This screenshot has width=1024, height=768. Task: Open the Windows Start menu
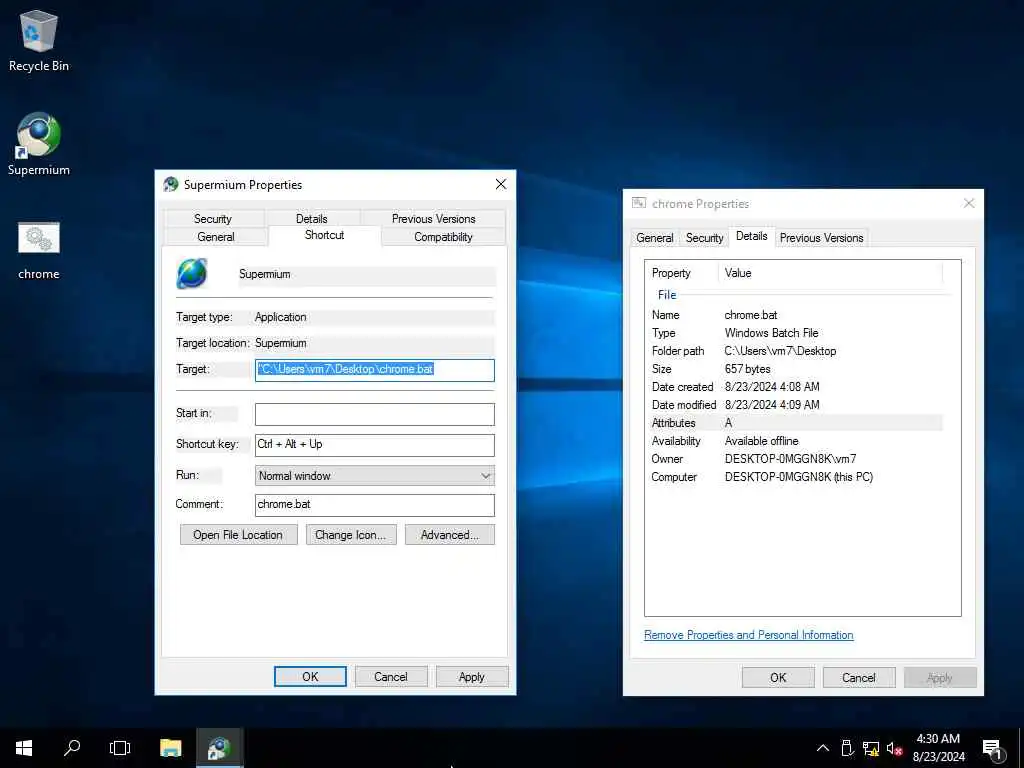(x=24, y=748)
